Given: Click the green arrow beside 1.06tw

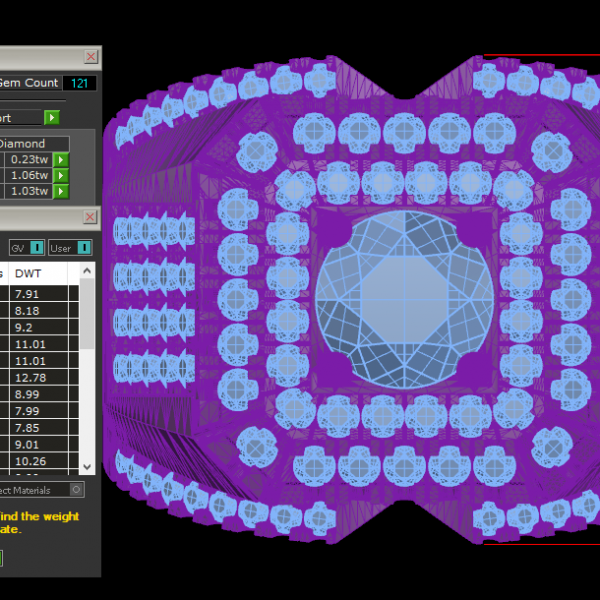Looking at the screenshot, I should [61, 176].
